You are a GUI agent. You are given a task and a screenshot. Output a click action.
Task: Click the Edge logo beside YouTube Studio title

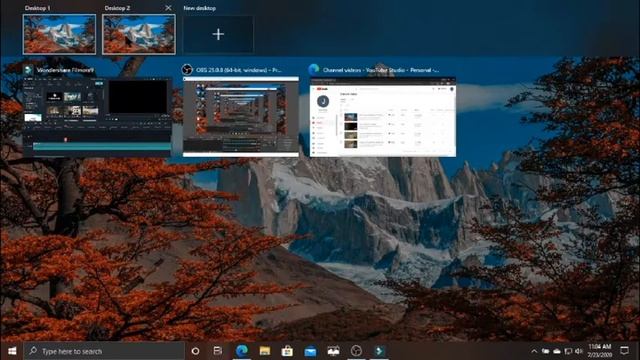point(314,70)
